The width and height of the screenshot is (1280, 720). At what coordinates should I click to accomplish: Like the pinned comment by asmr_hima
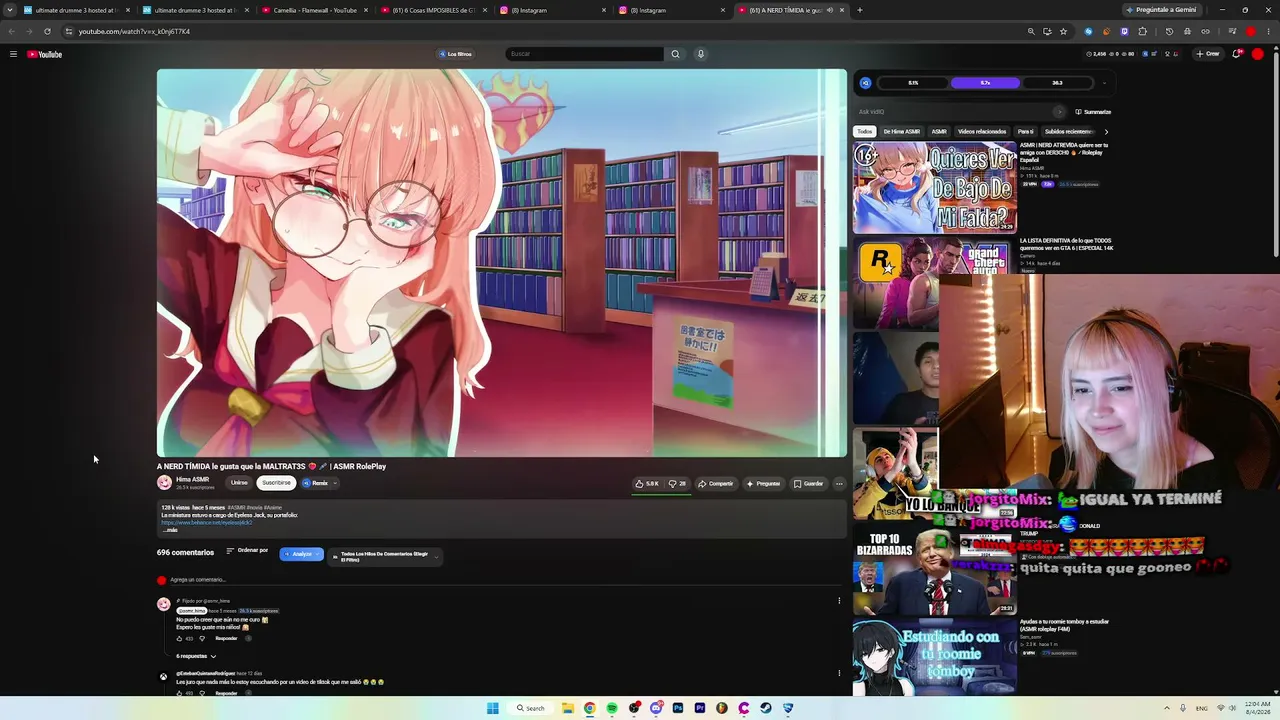180,638
